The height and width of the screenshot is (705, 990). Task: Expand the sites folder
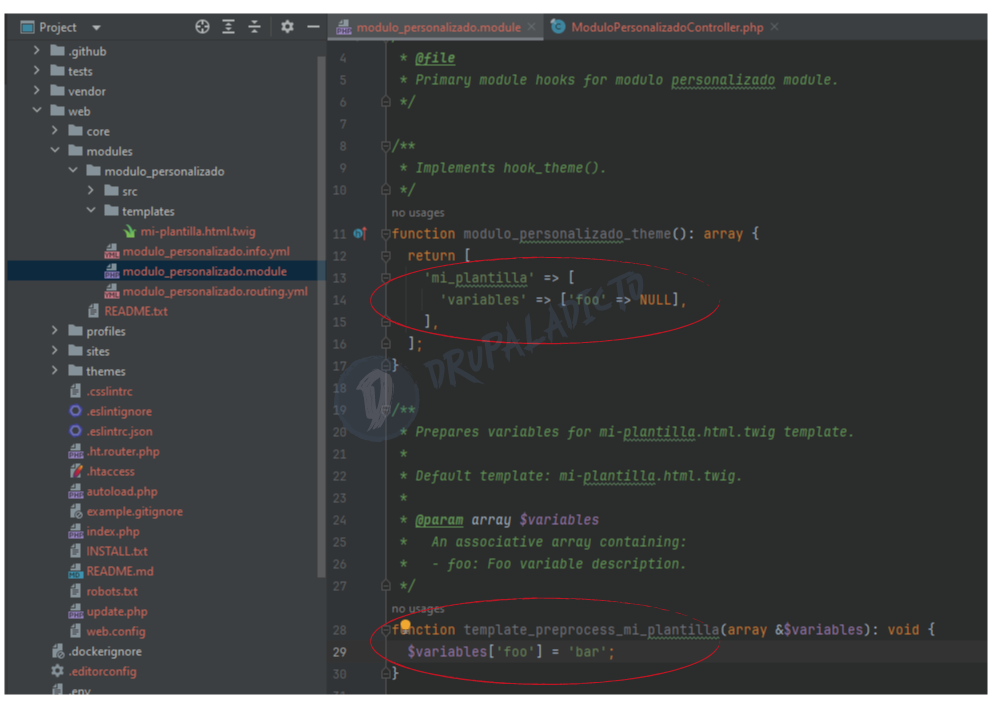(x=55, y=351)
